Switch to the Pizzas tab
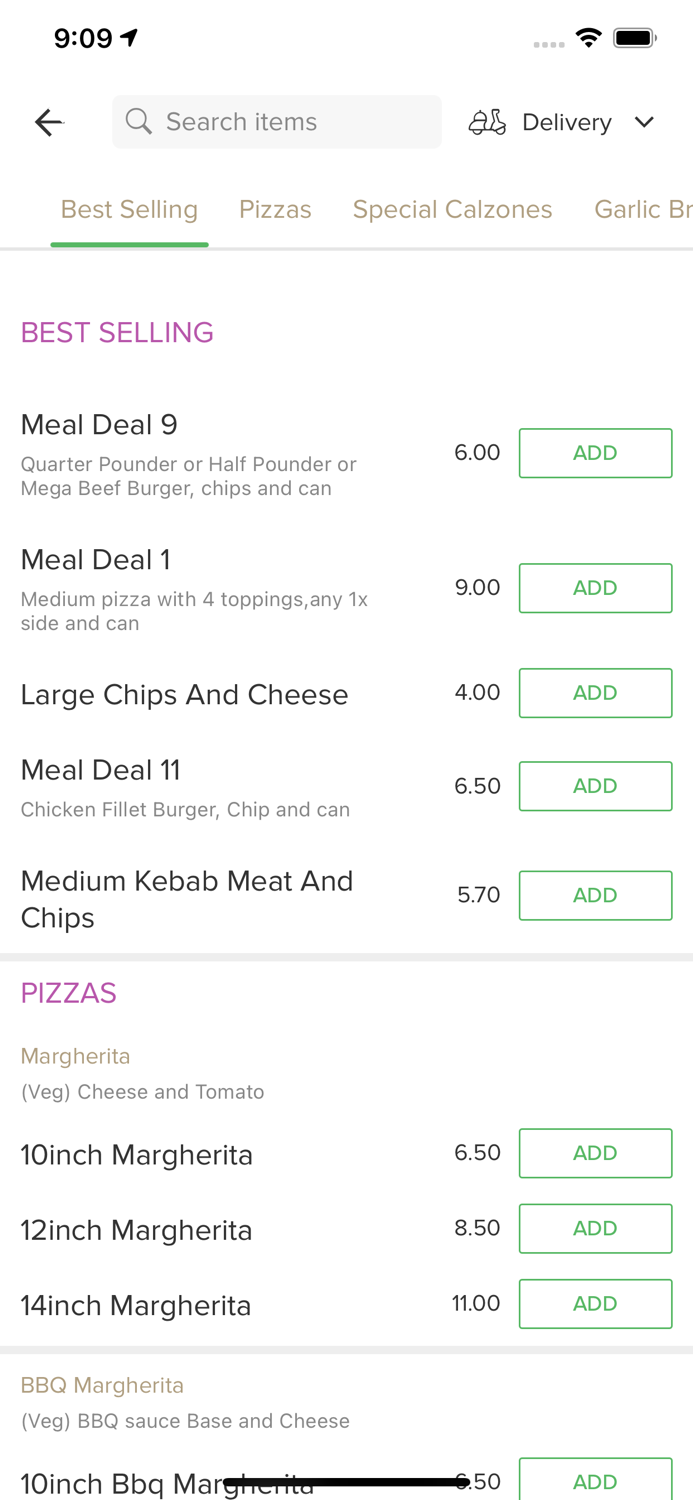Screen dimensions: 693x1500 pos(275,209)
